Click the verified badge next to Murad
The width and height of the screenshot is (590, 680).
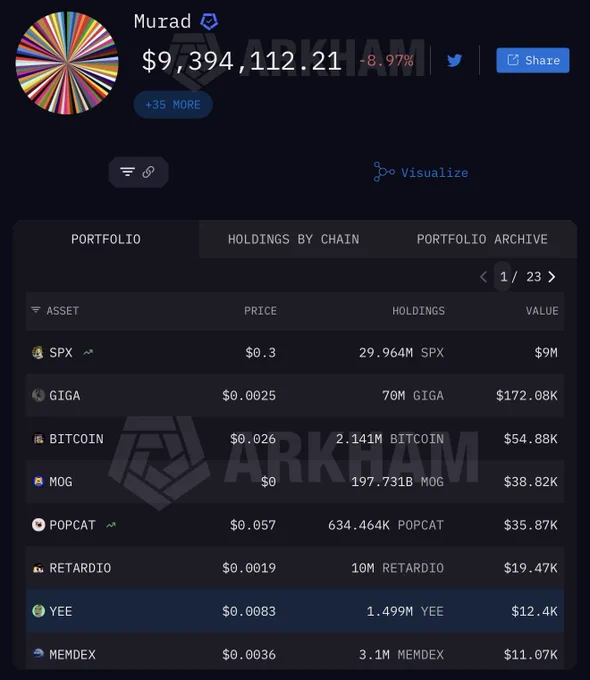[x=209, y=21]
